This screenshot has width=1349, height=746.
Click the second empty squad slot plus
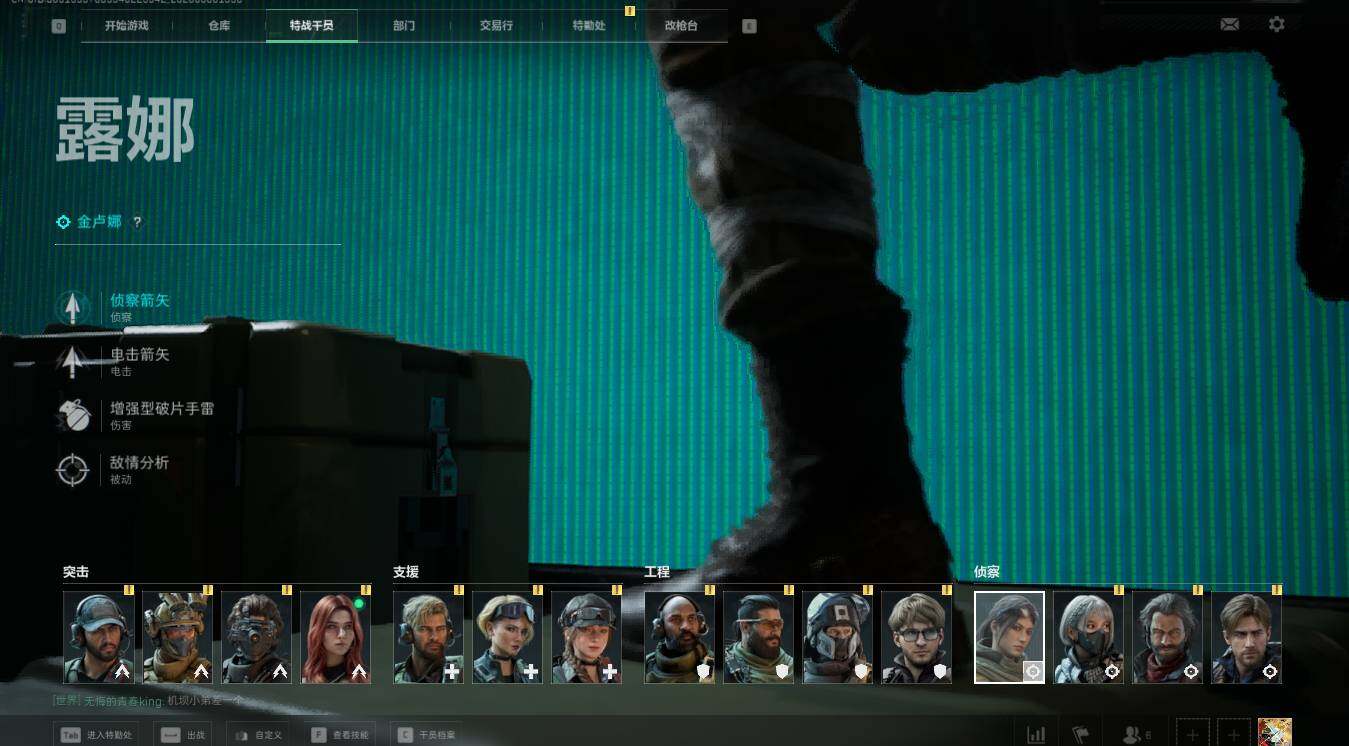[x=1233, y=733]
